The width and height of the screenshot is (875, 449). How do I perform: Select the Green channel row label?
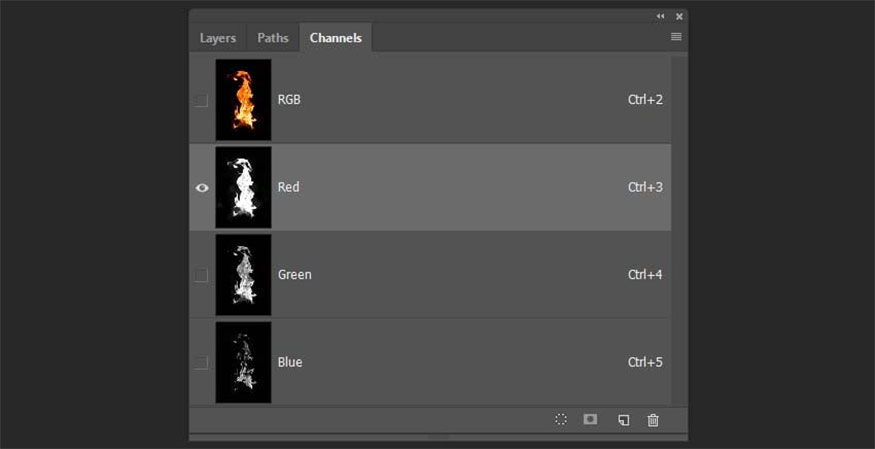coord(294,275)
